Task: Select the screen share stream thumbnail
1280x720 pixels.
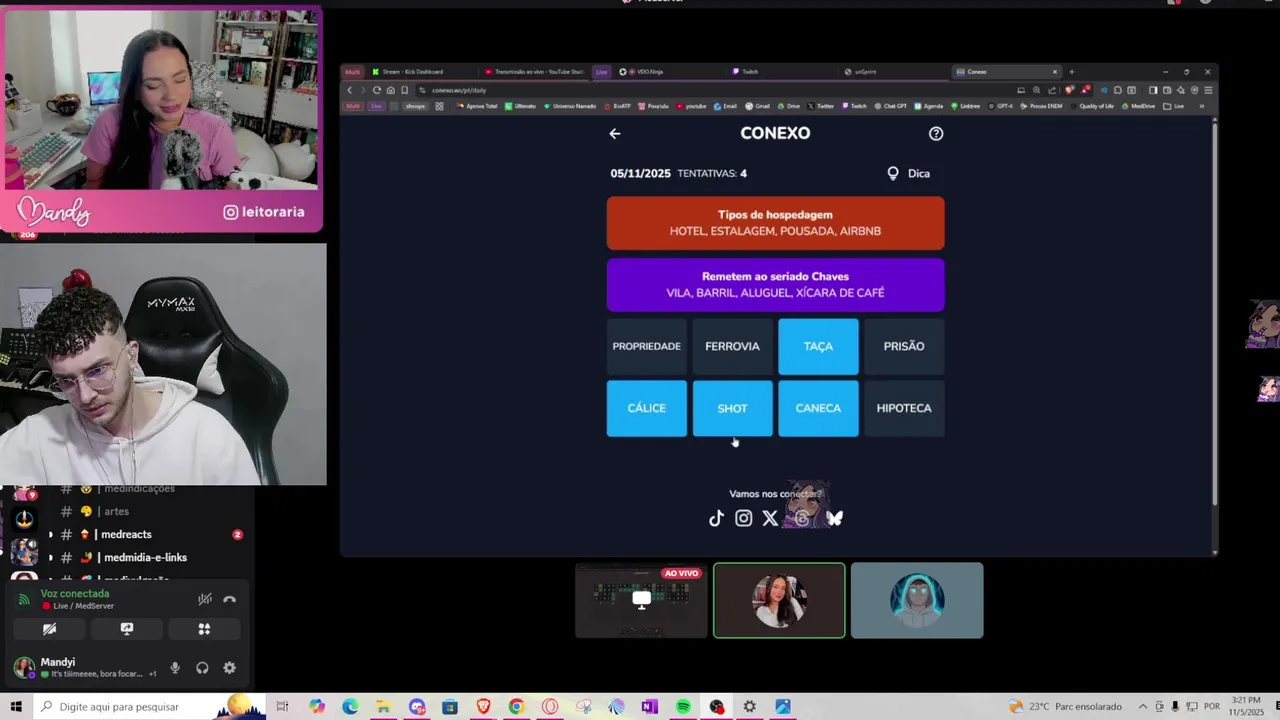Action: [641, 600]
